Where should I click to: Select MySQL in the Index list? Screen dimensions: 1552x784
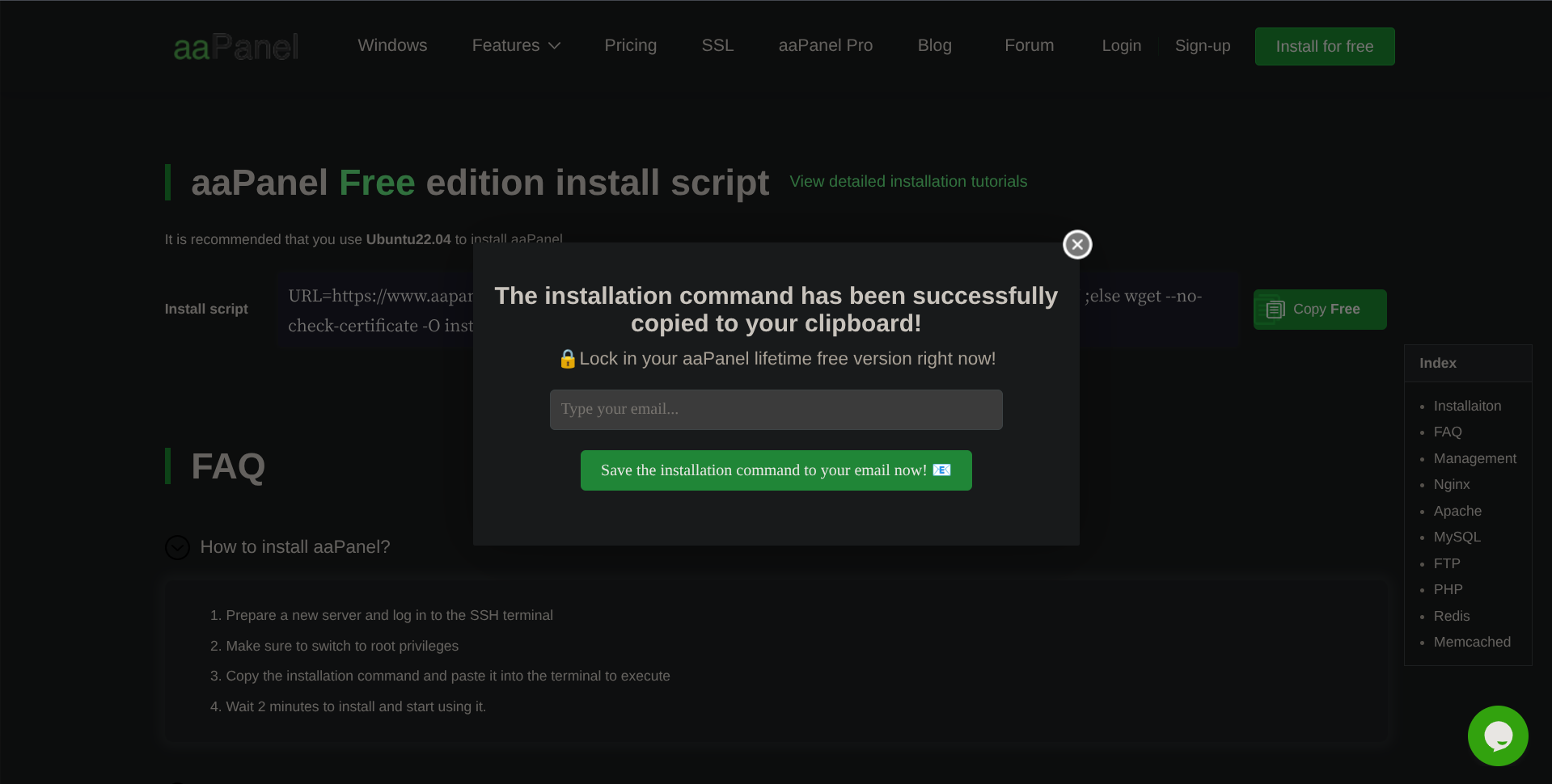[1457, 537]
